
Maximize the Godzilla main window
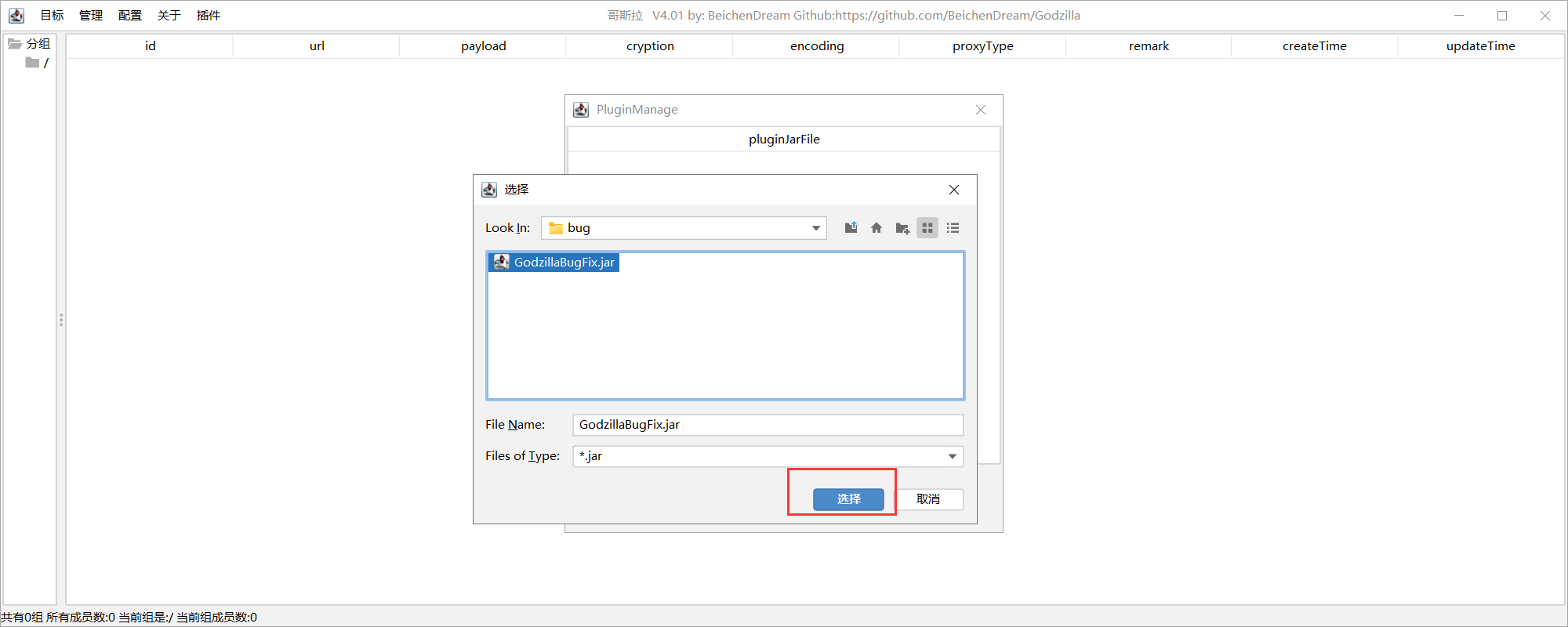pos(1502,16)
